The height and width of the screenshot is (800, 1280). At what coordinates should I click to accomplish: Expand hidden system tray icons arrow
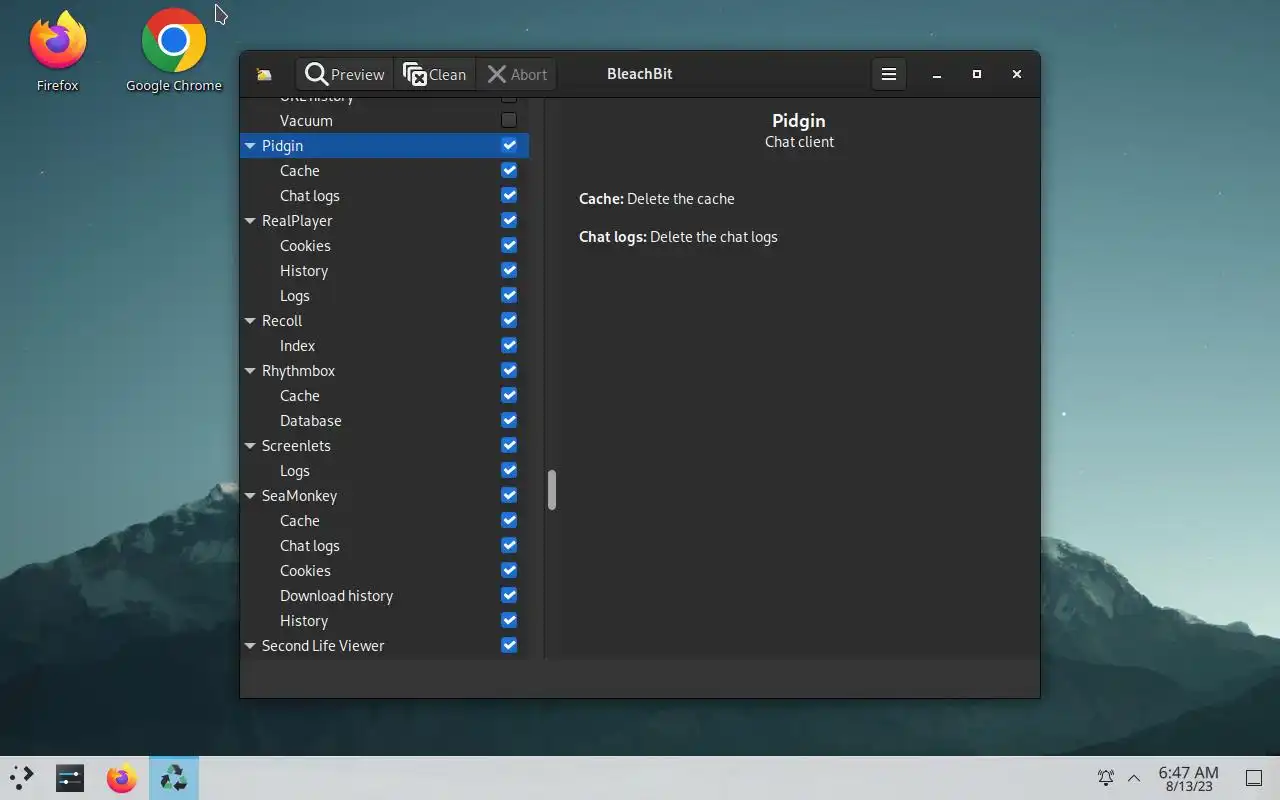(1134, 778)
